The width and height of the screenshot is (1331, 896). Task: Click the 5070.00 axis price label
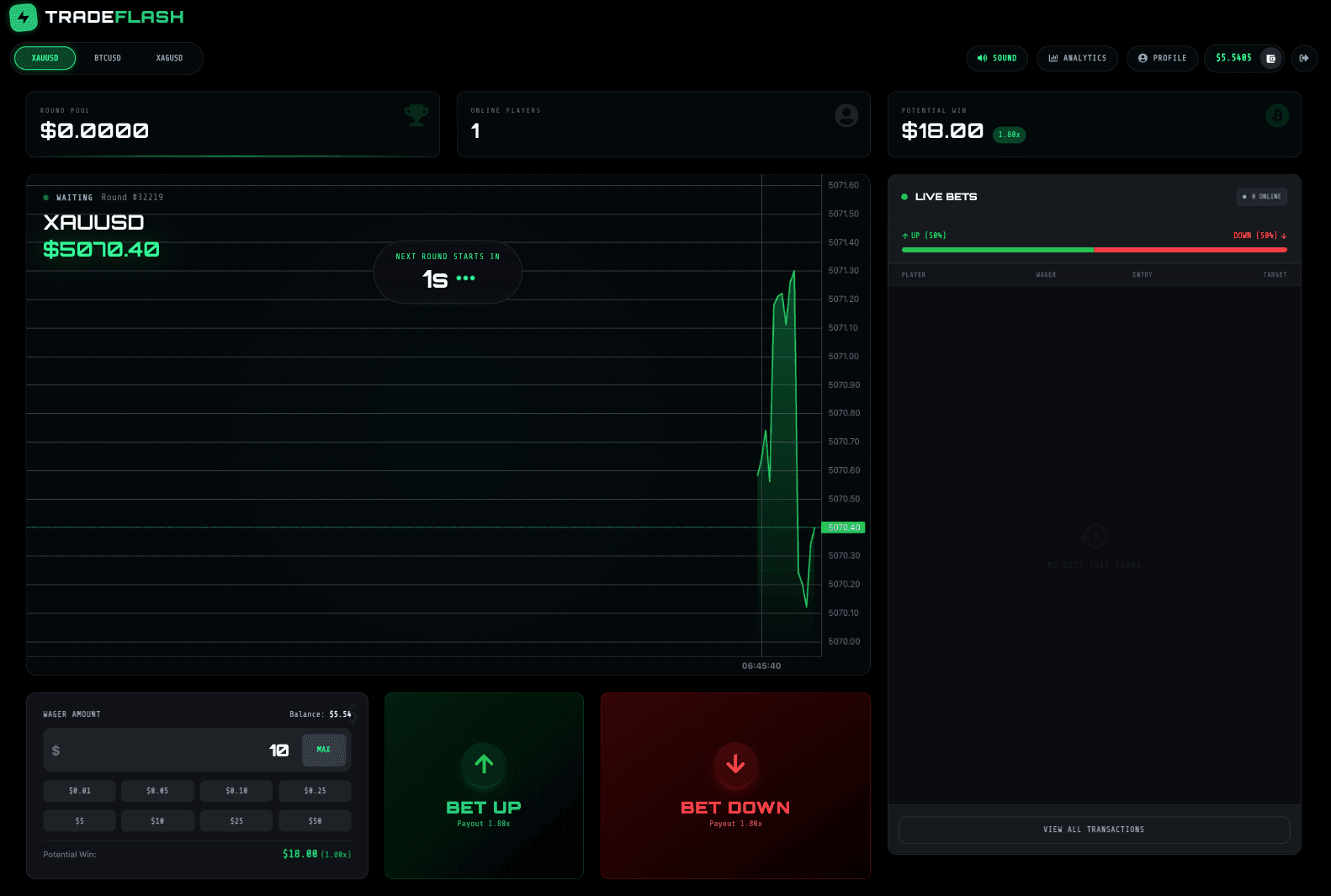tap(844, 641)
